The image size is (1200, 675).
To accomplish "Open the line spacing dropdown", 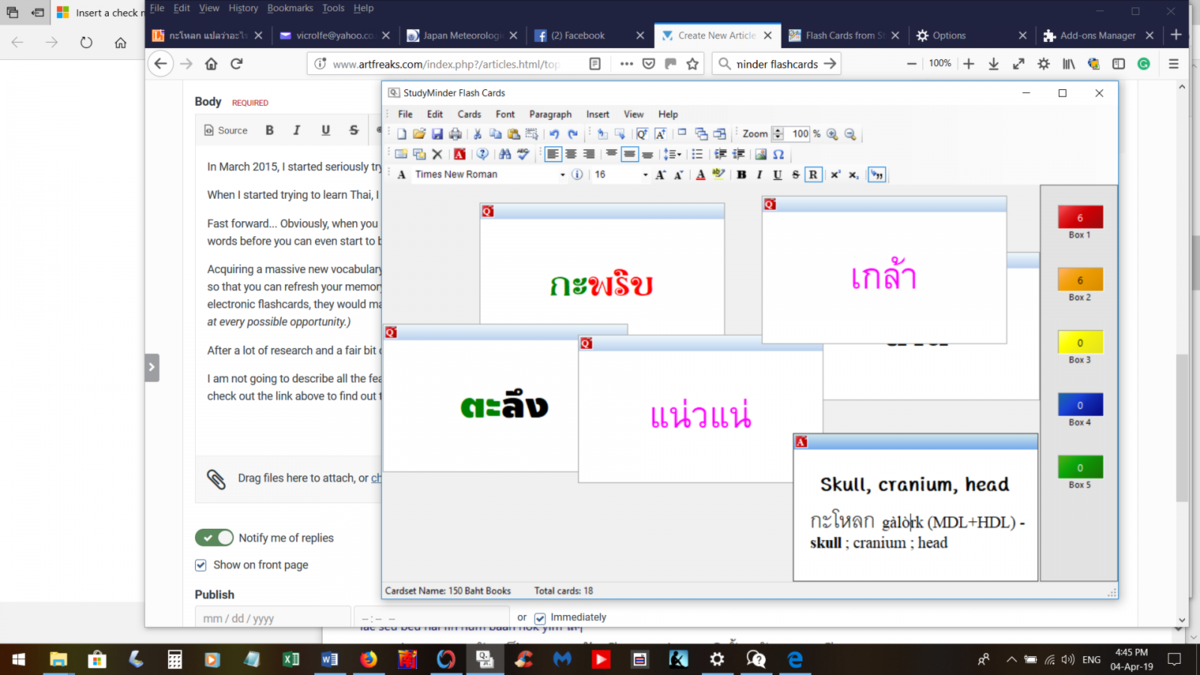I will 673,154.
